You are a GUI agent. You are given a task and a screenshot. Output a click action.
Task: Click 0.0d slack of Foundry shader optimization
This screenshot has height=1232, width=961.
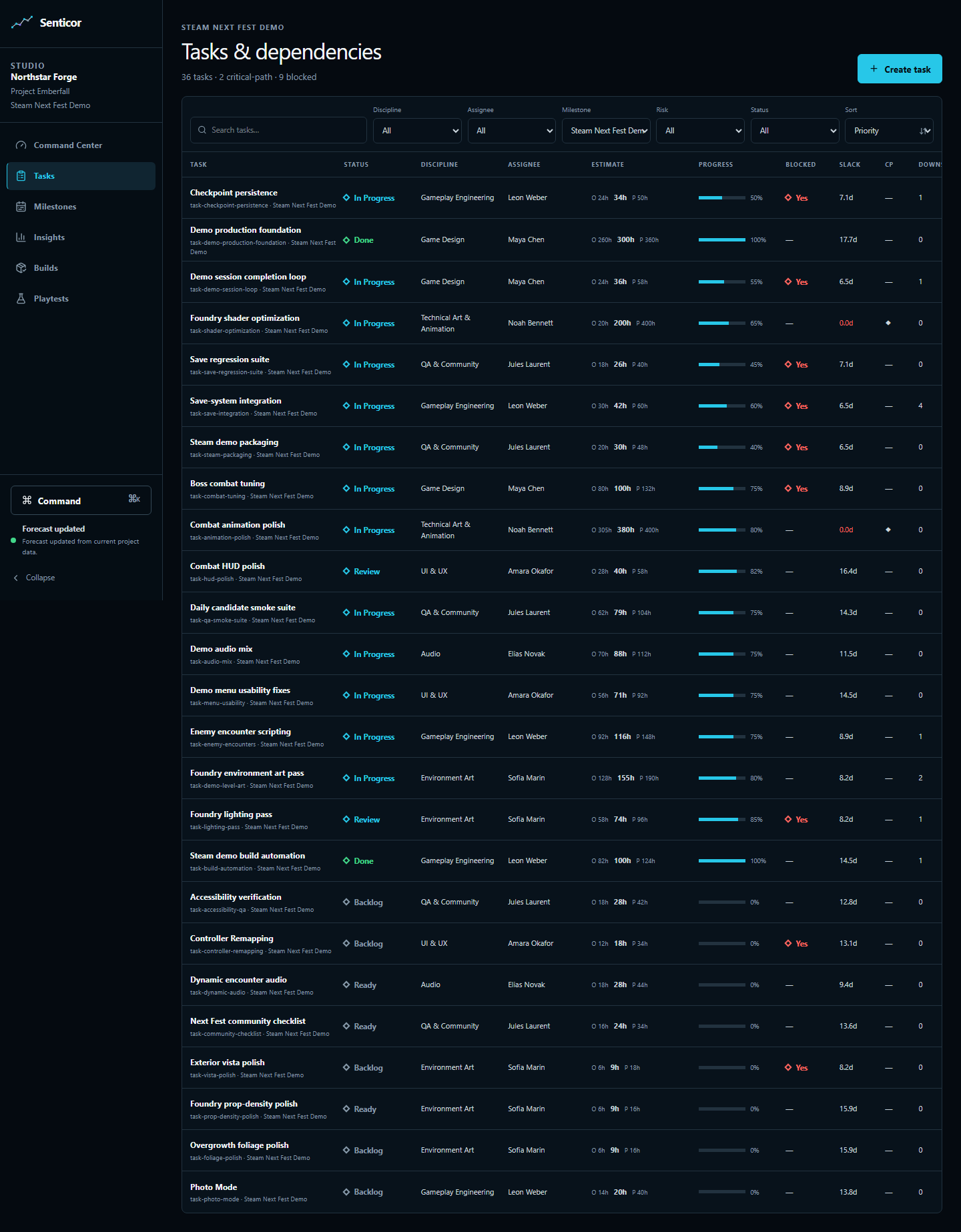coord(846,323)
